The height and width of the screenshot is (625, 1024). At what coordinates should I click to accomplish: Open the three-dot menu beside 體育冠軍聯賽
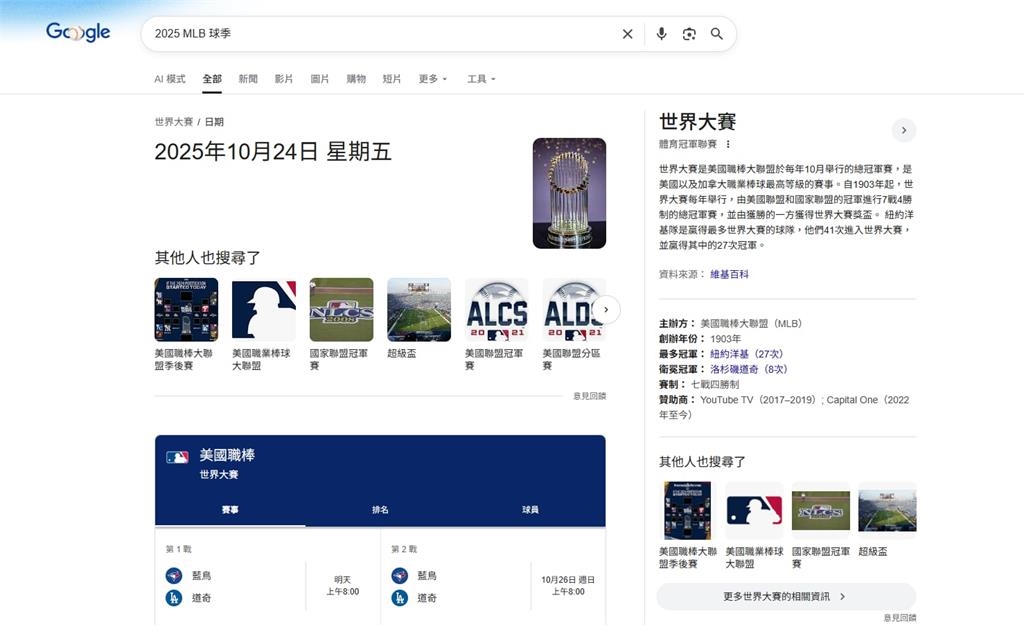(727, 144)
